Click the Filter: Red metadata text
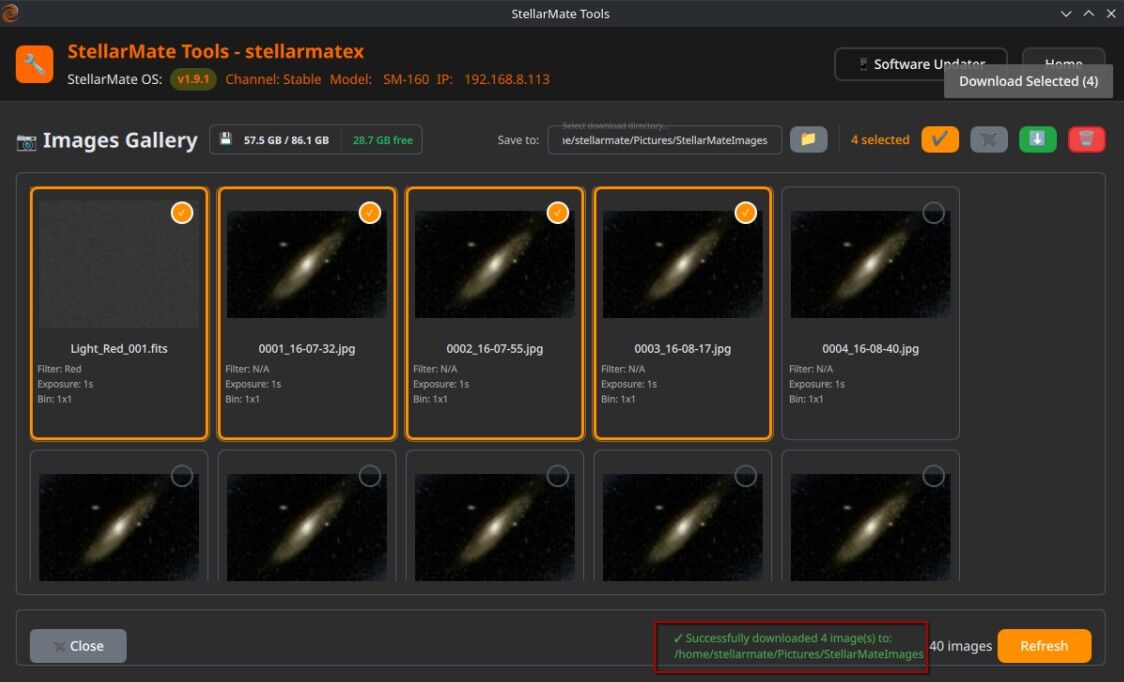The width and height of the screenshot is (1124, 682). 59,369
